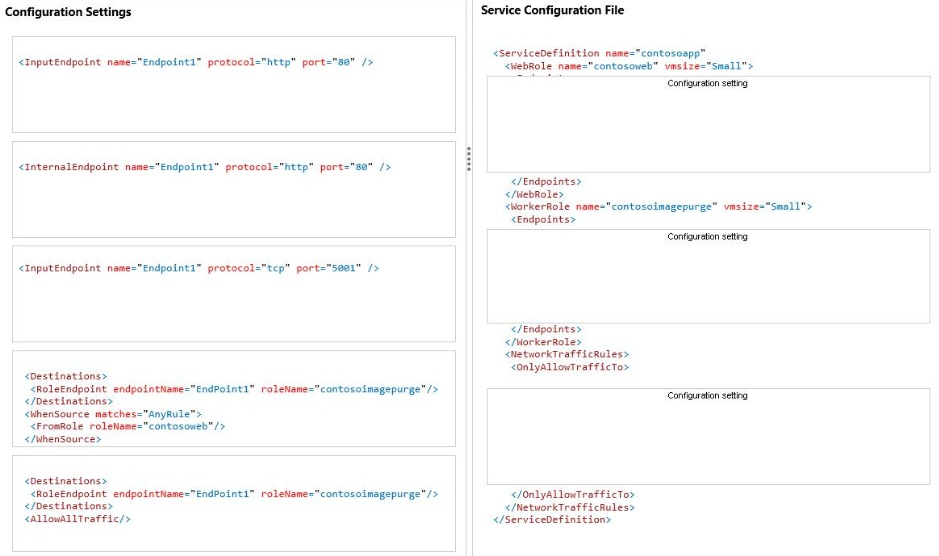This screenshot has height=556, width=939.
Task: Select the InputEndpoint tcp port 5001 setting box
Action: click(x=234, y=294)
